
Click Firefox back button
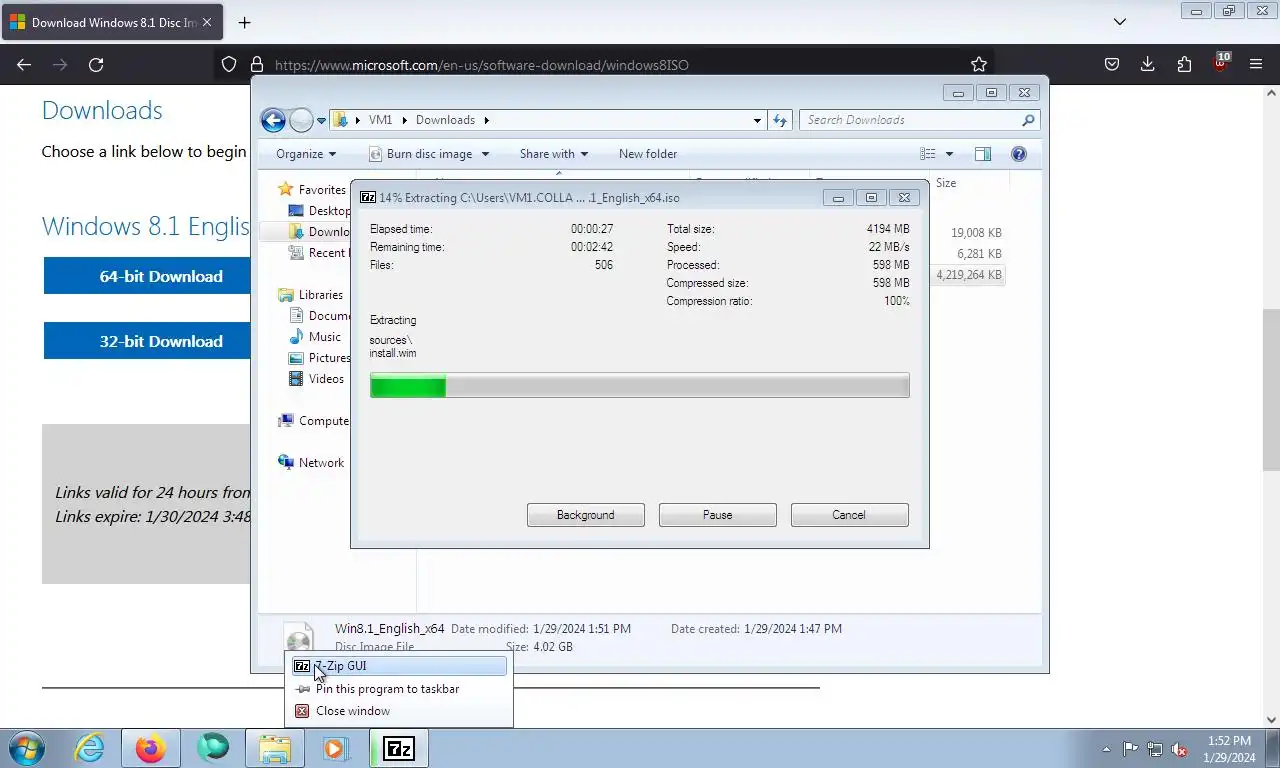pyautogui.click(x=24, y=64)
